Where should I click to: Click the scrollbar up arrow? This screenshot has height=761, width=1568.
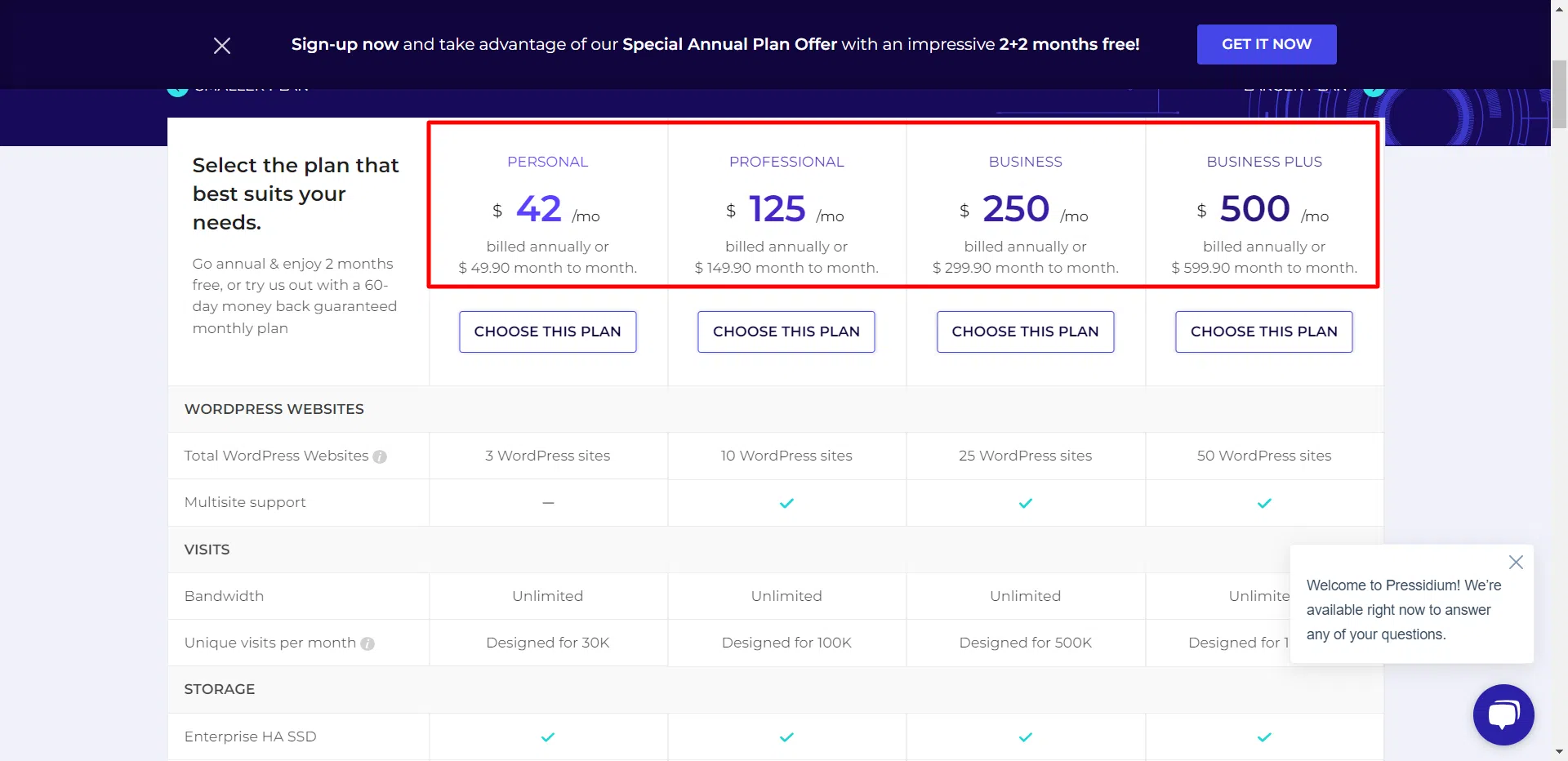[1559, 8]
